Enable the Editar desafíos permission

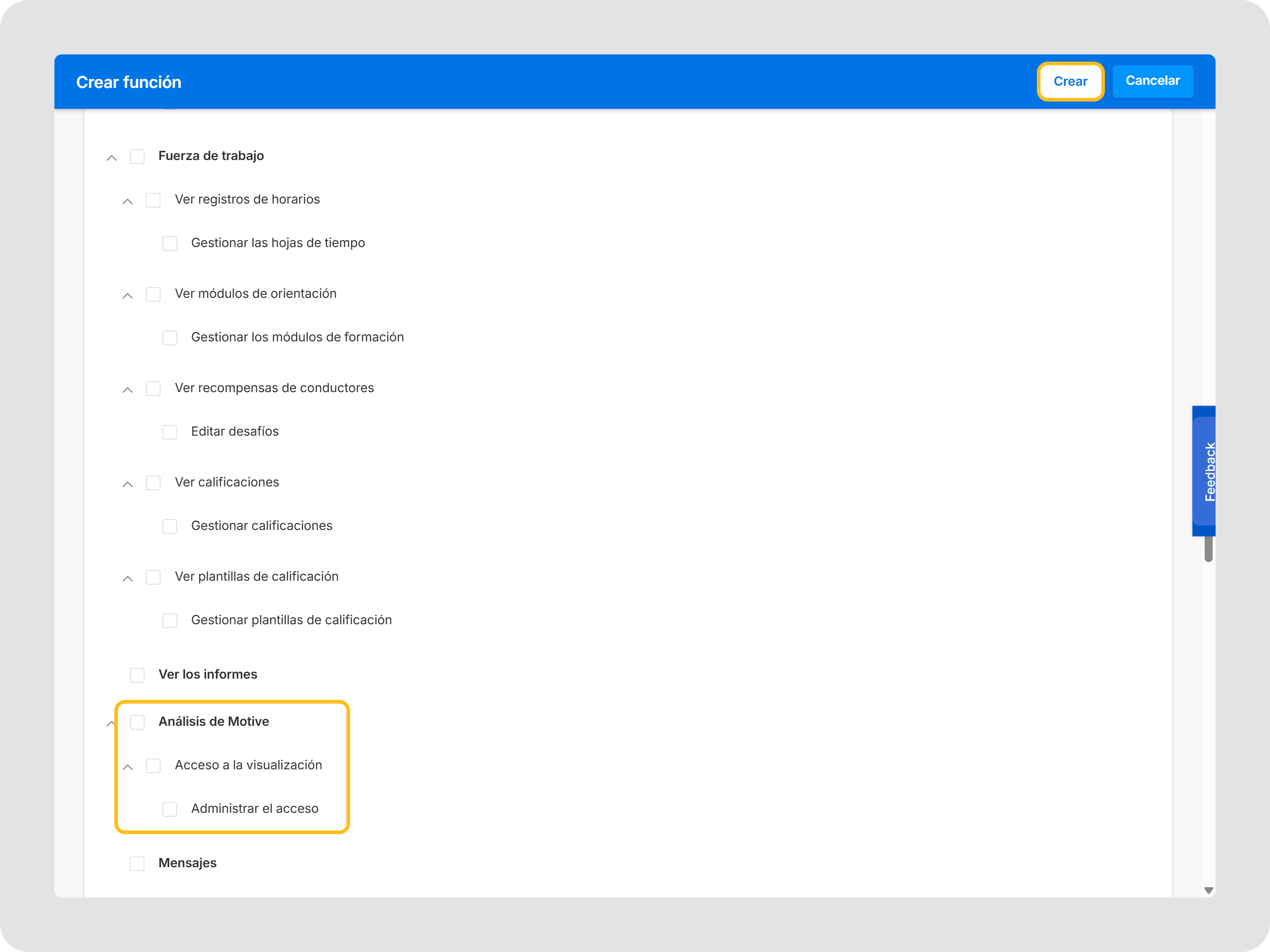170,432
